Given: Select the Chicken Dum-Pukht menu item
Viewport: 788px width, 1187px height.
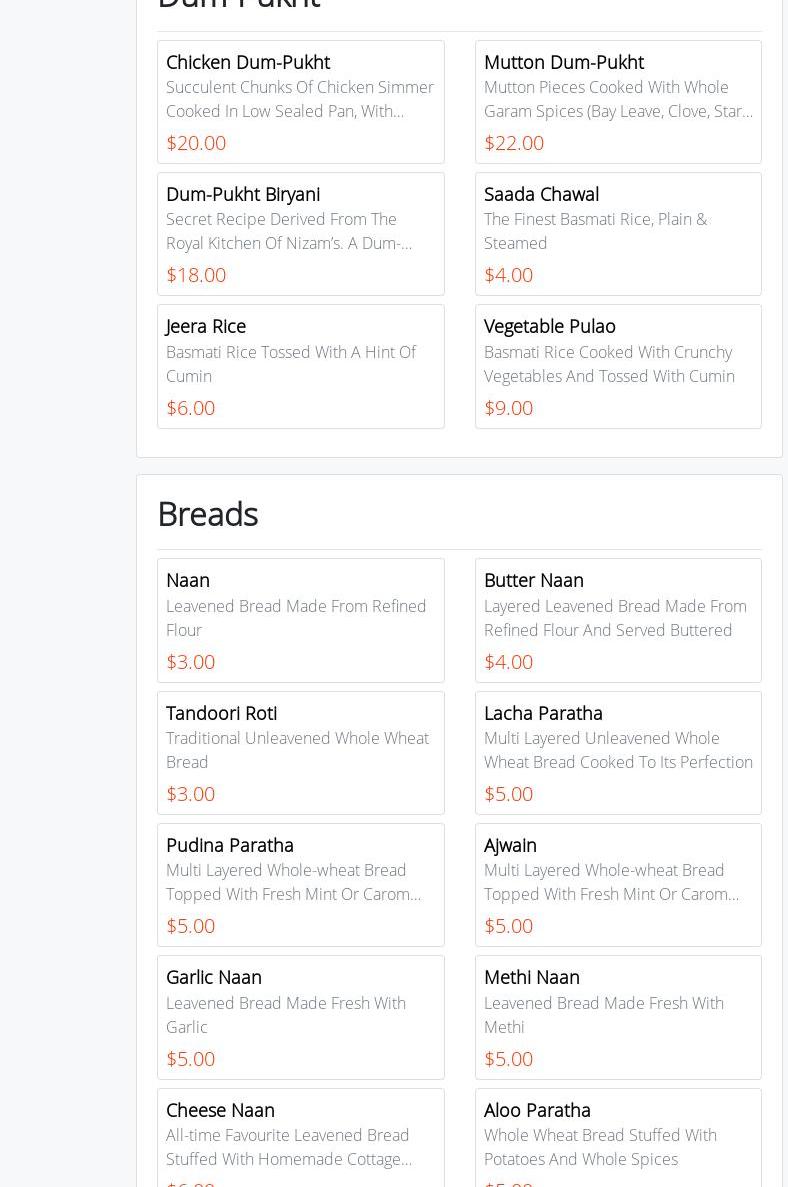Looking at the screenshot, I should coord(300,102).
